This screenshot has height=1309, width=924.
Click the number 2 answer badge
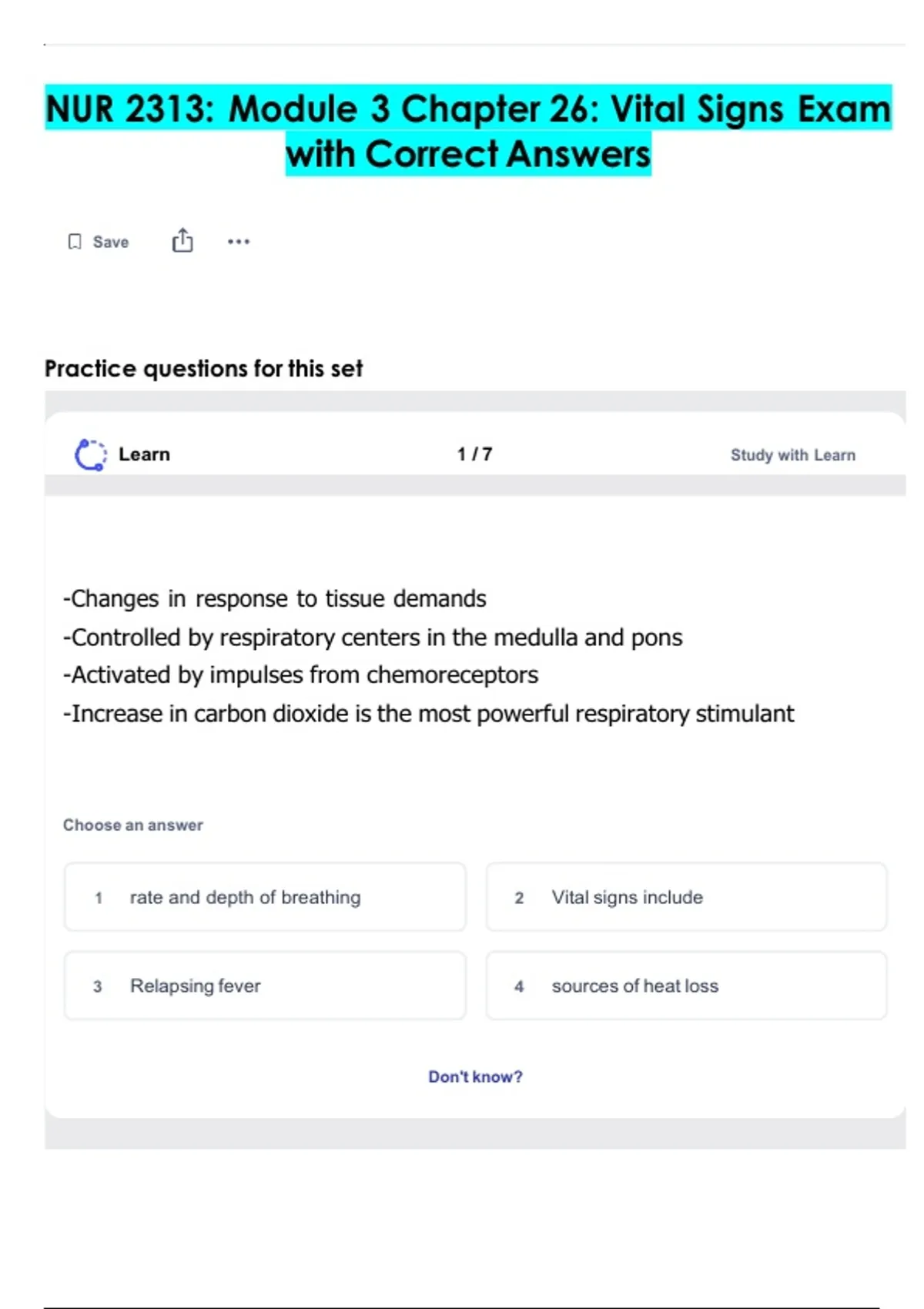point(519,898)
